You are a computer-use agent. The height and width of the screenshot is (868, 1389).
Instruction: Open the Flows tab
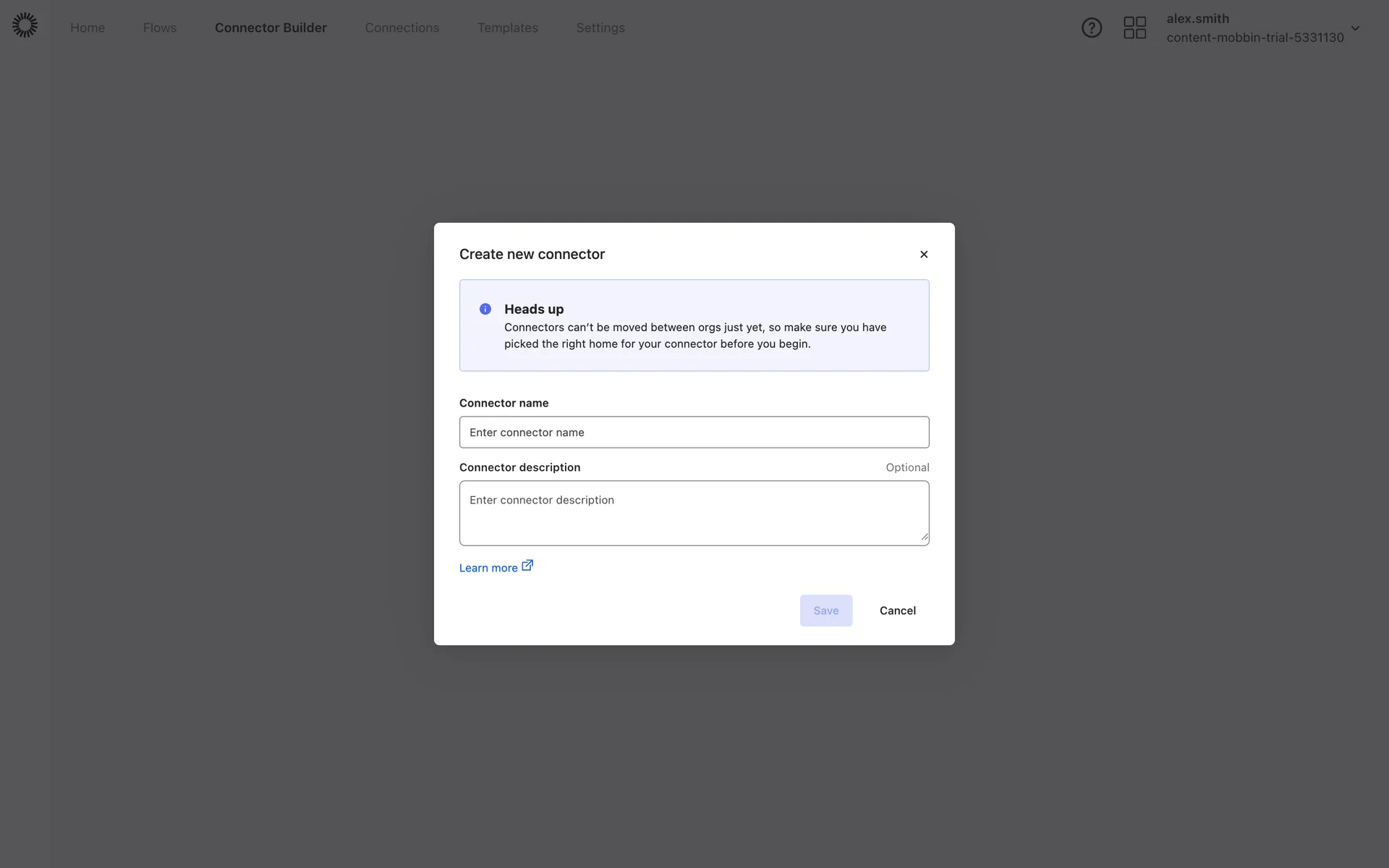click(160, 27)
